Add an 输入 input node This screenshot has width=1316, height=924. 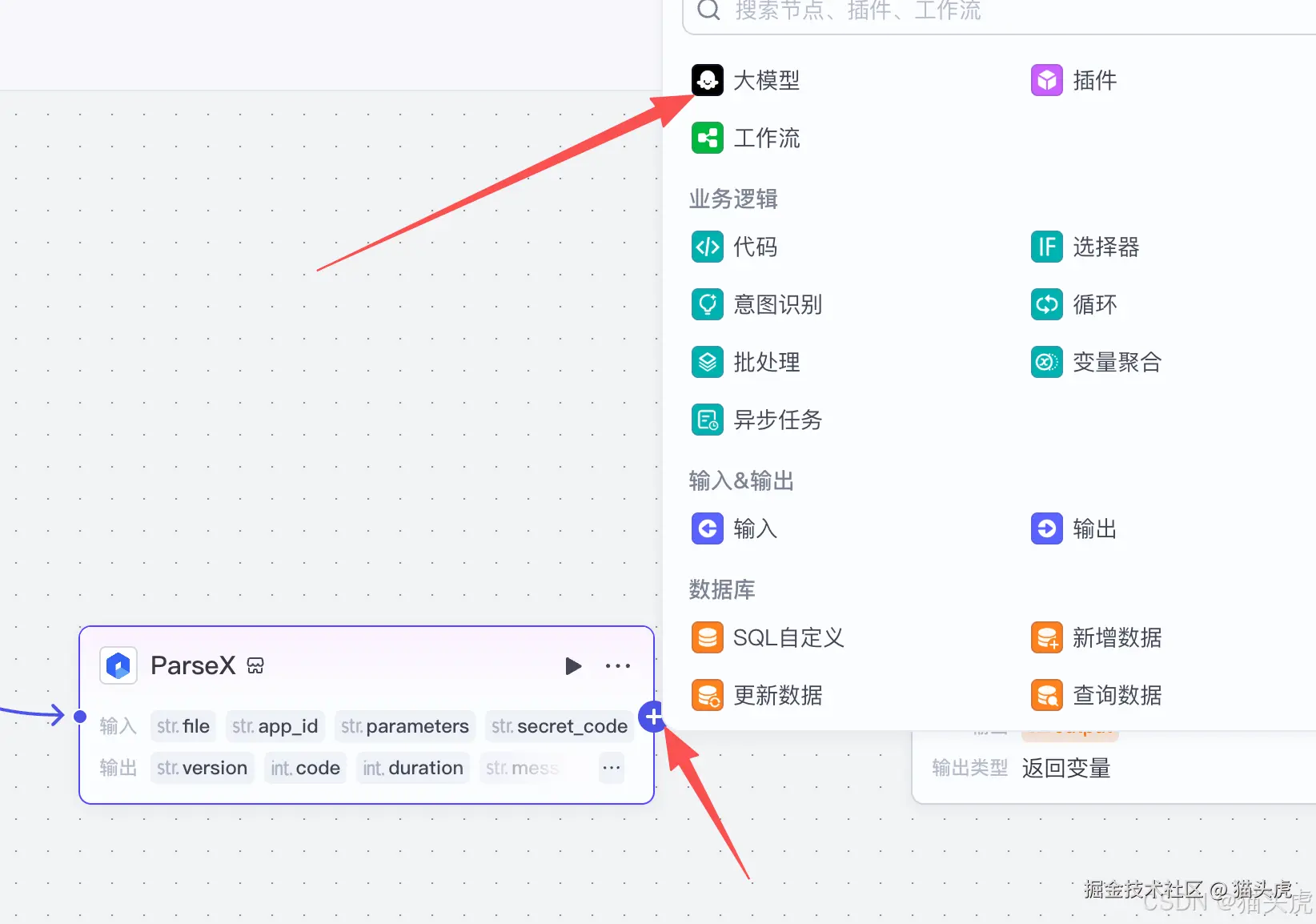pyautogui.click(x=755, y=528)
